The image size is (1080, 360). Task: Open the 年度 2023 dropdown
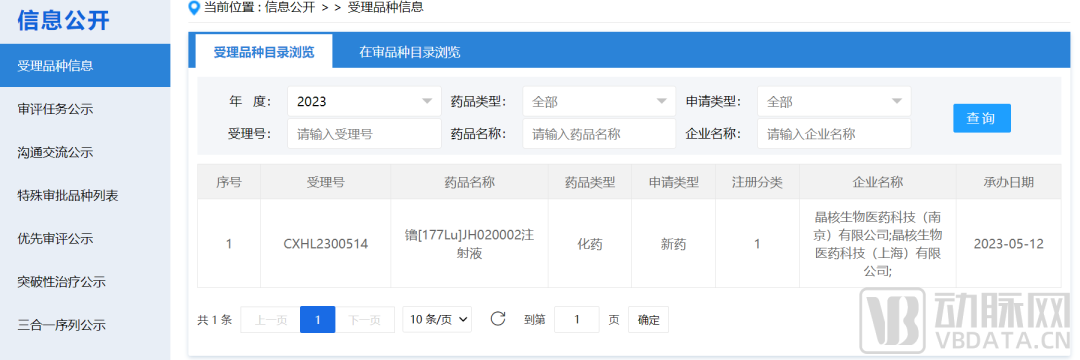point(364,101)
